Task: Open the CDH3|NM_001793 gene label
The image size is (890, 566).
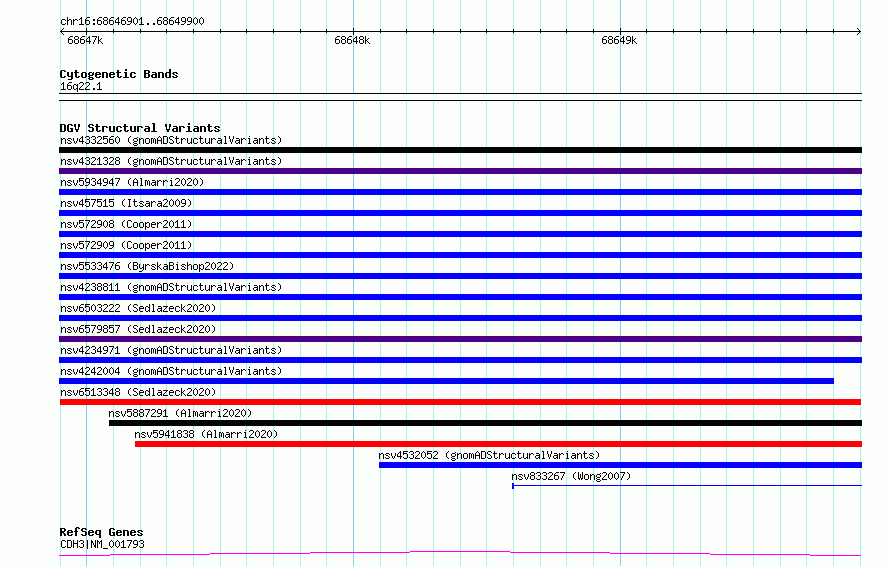Action: pos(102,544)
